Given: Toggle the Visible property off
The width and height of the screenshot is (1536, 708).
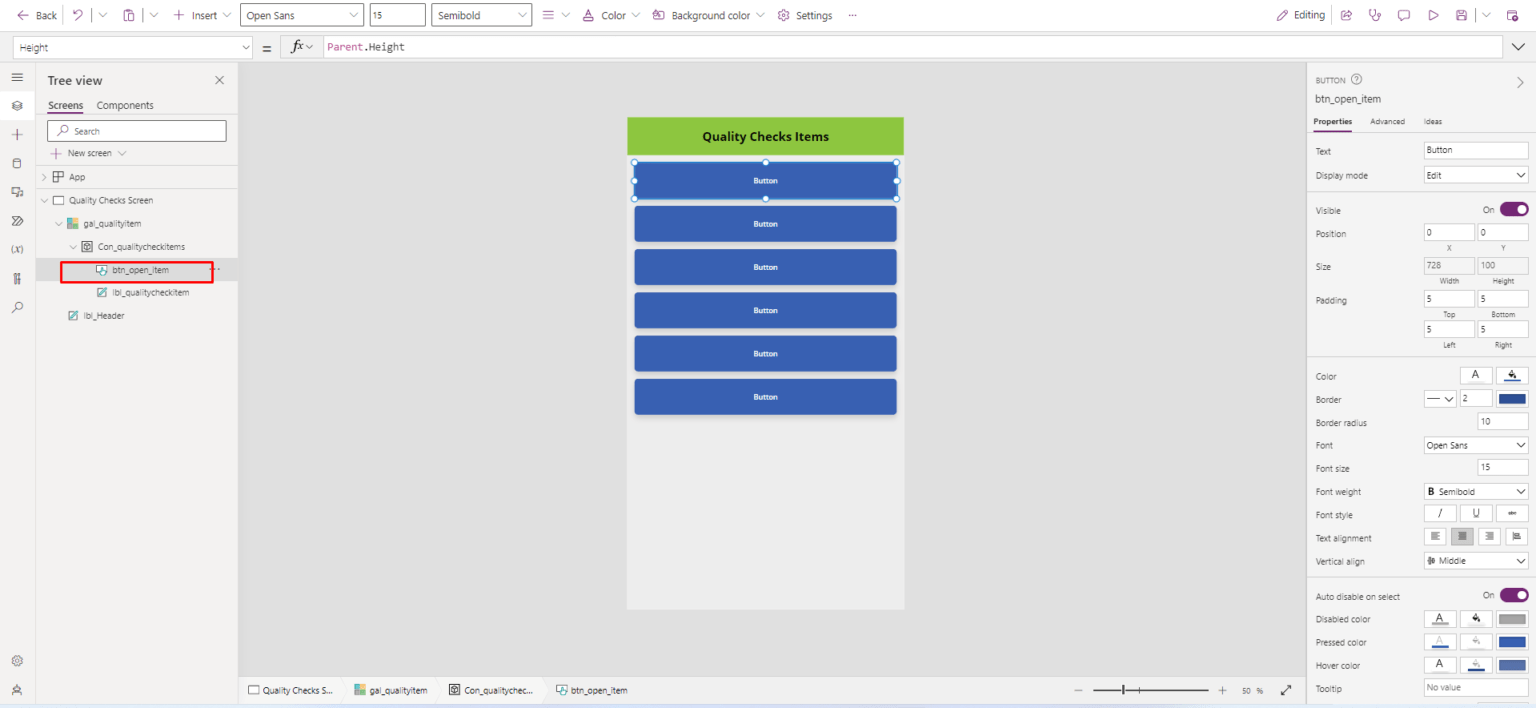Looking at the screenshot, I should 1513,210.
